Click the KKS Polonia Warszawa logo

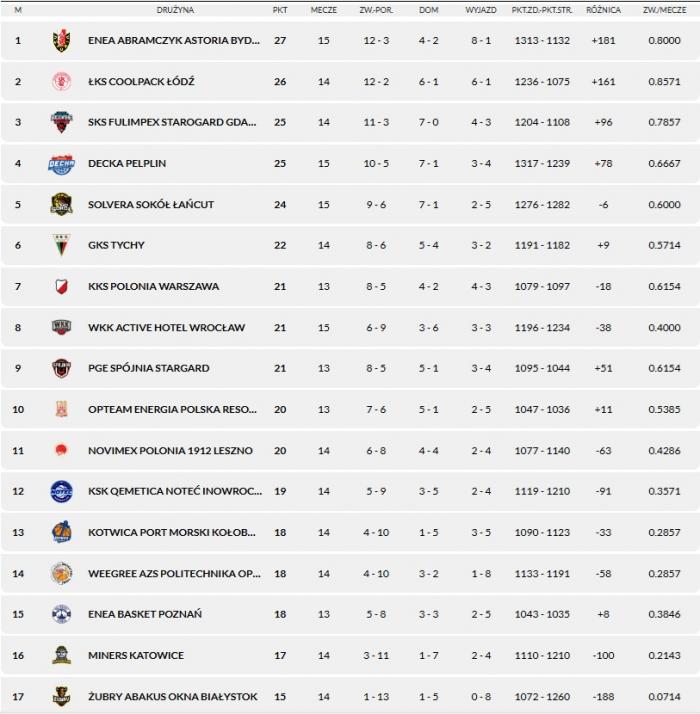pyautogui.click(x=61, y=287)
